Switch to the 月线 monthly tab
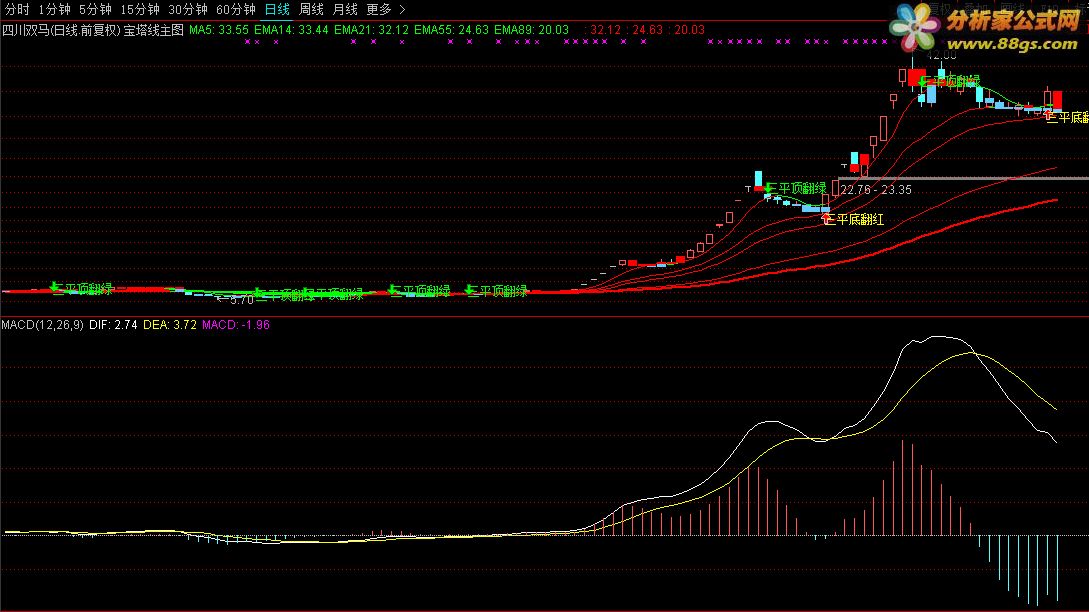The image size is (1089, 612). tap(345, 10)
